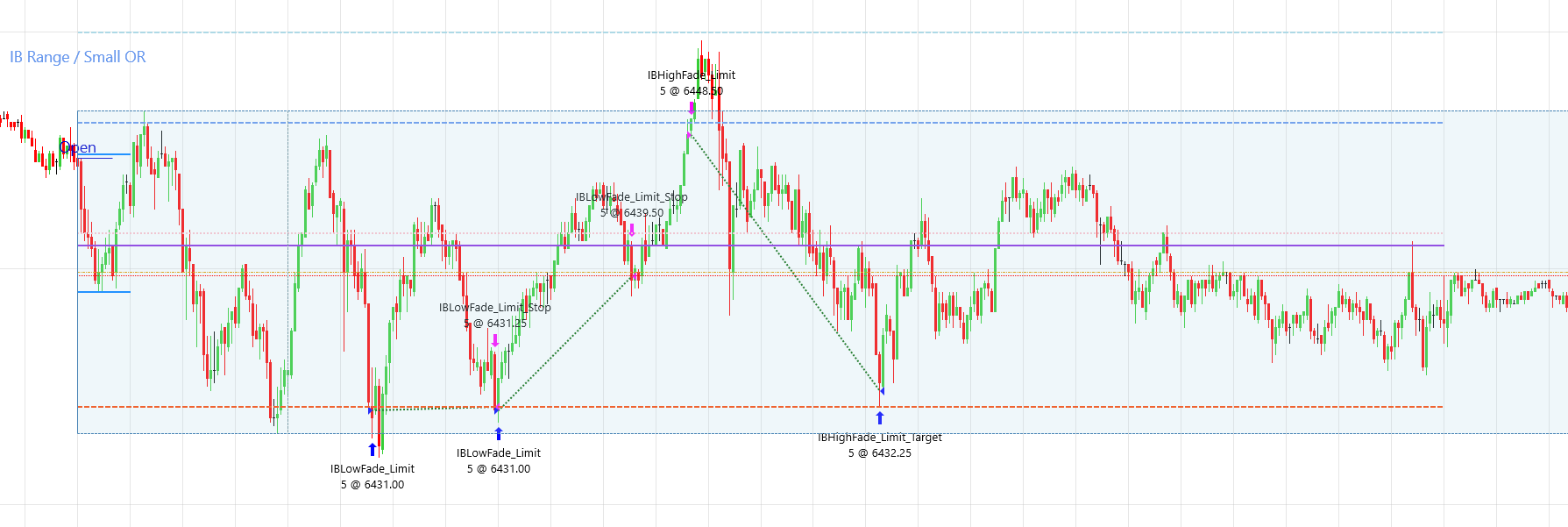This screenshot has height=527, width=1568.
Task: Click the IBLowFade_Limit_Stop label above 6439.50
Action: (631, 197)
